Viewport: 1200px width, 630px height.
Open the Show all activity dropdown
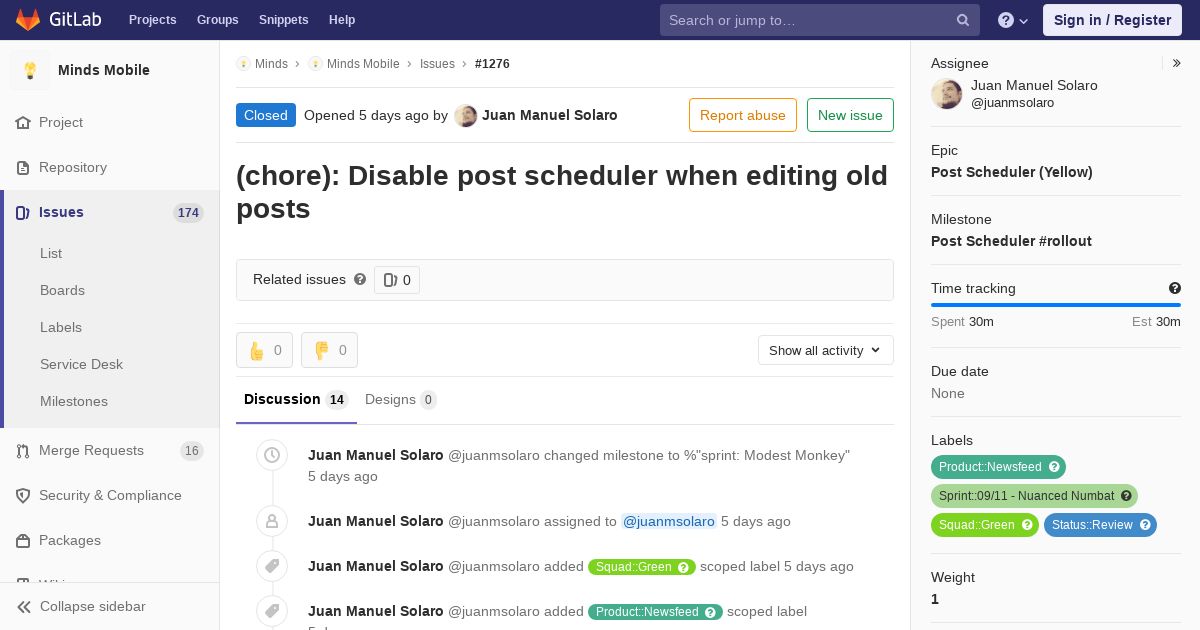(x=825, y=350)
